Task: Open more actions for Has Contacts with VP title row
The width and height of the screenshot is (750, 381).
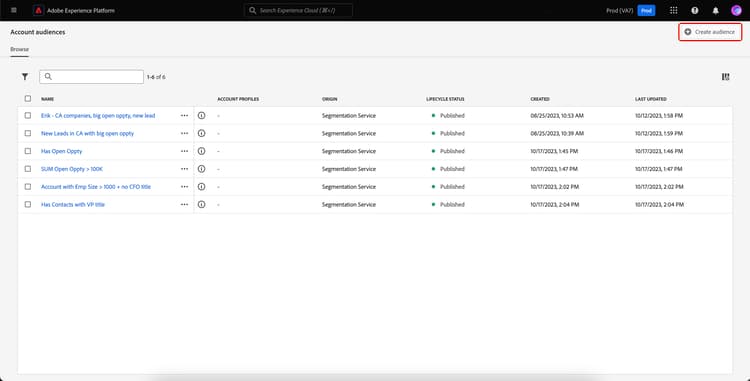Action: (185, 205)
